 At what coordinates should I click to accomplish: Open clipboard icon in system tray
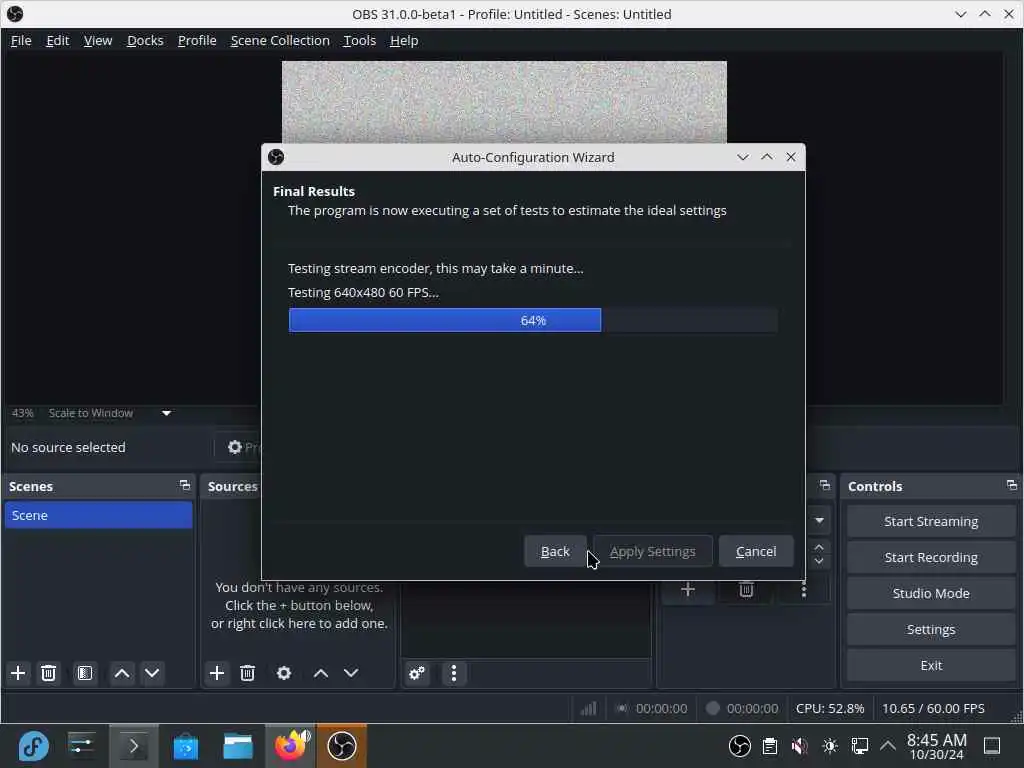770,746
